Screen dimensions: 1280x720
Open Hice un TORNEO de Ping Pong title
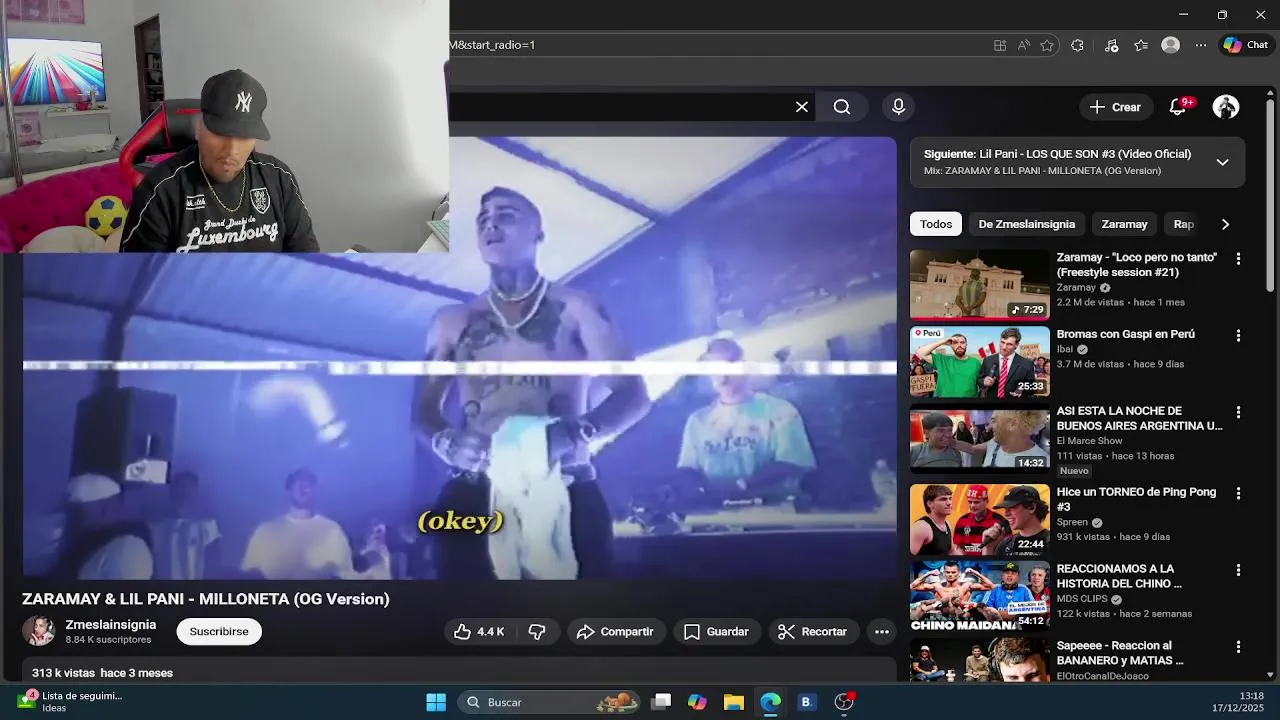tap(1136, 499)
